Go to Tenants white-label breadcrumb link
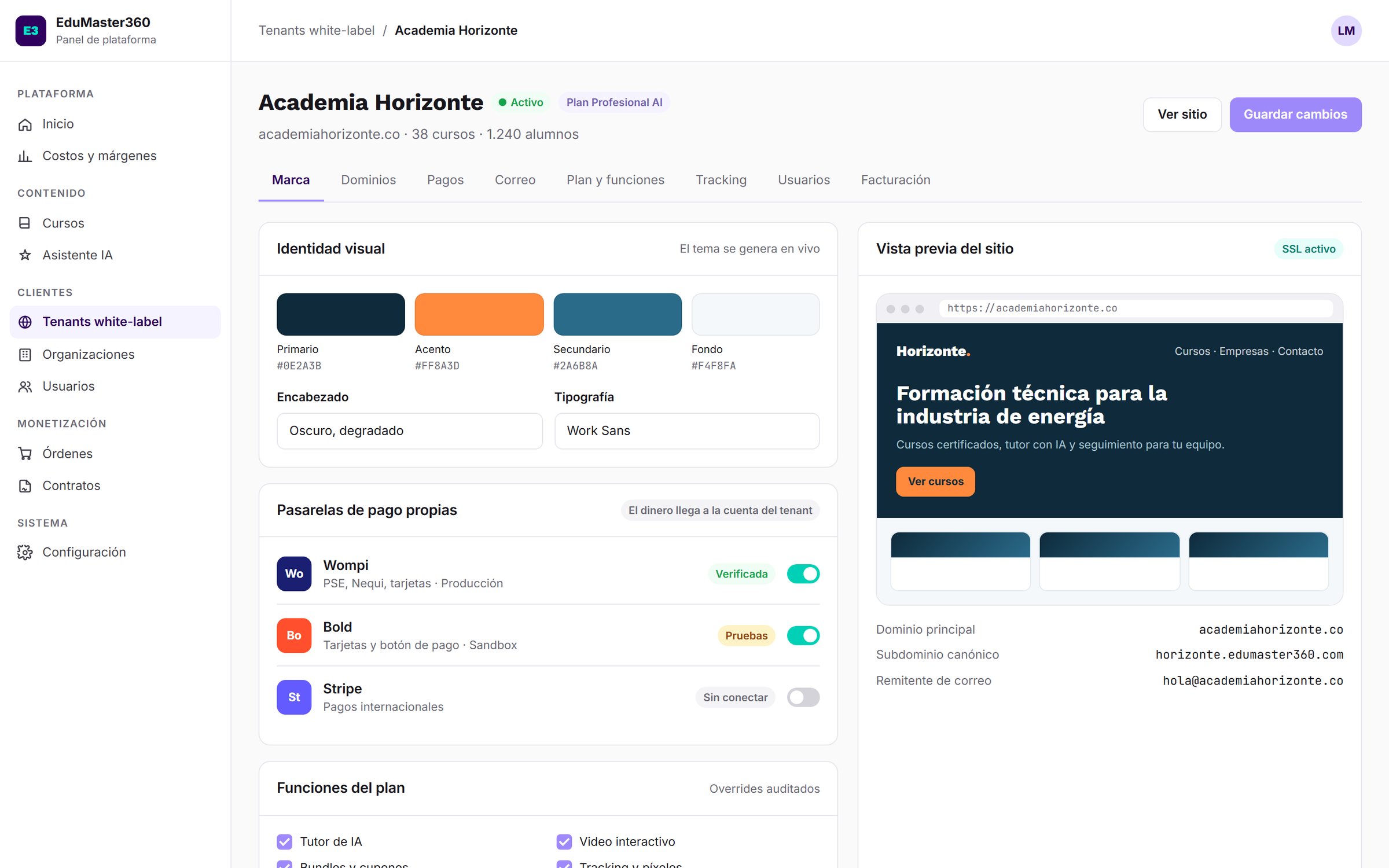This screenshot has height=868, width=1389. click(x=317, y=31)
